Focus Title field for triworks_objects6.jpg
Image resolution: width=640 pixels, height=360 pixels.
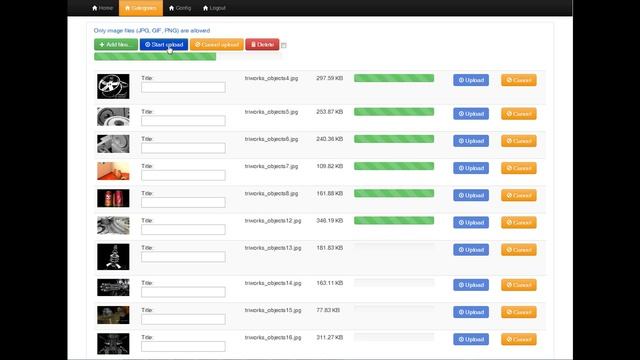click(x=183, y=148)
